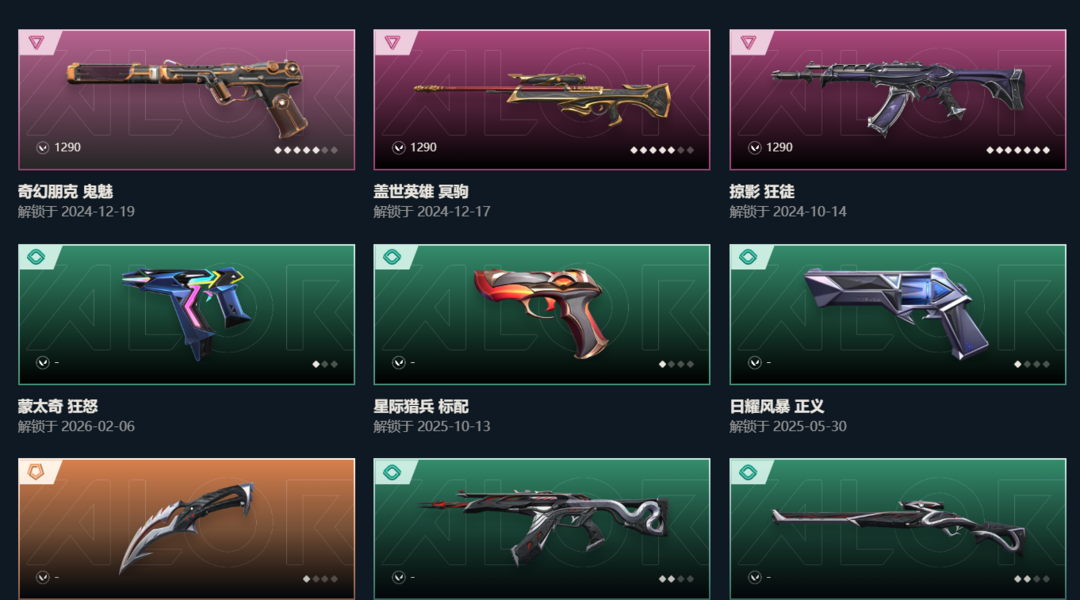The width and height of the screenshot is (1080, 600).
Task: Select the black curved knife thumbnail
Action: tap(187, 528)
